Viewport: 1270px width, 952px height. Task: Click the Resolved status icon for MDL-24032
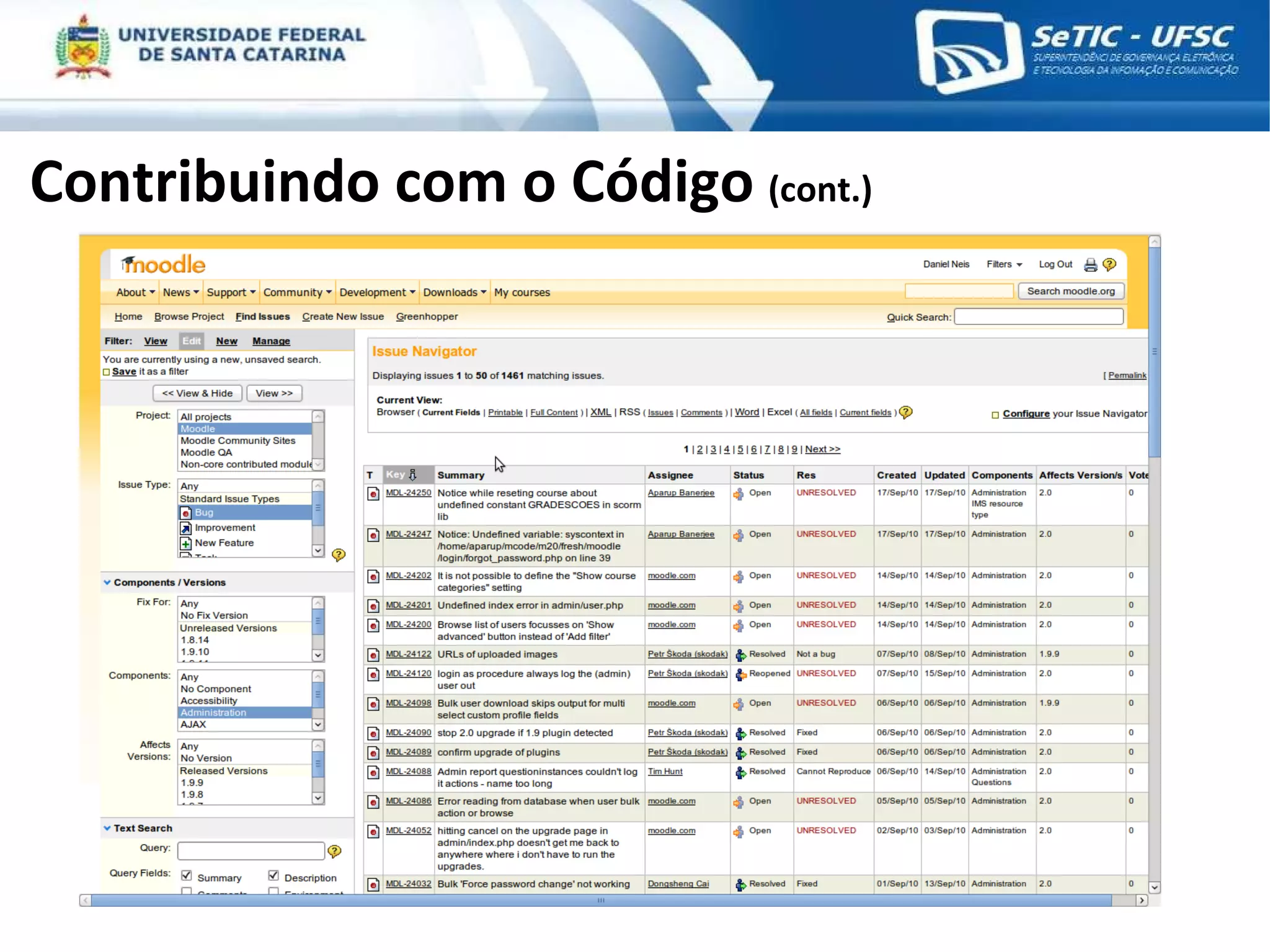[740, 886]
